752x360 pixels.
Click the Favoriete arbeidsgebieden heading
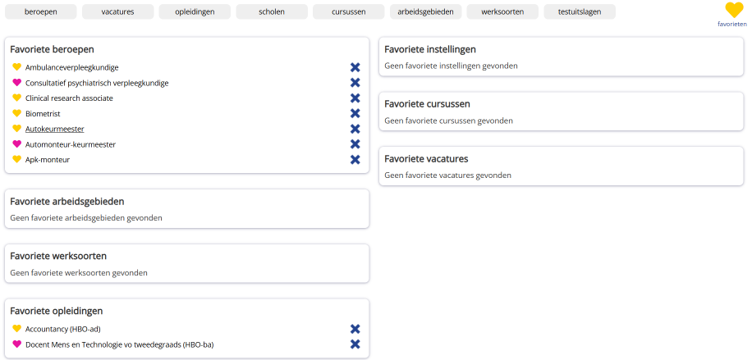coord(67,201)
